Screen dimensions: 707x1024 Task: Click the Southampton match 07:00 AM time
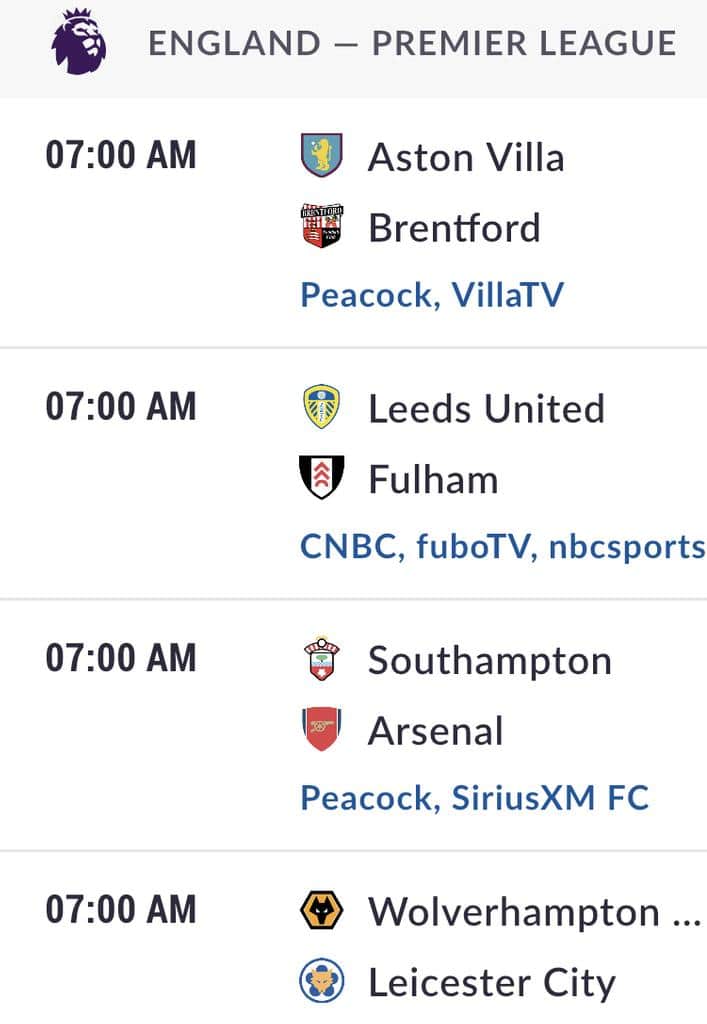click(121, 658)
